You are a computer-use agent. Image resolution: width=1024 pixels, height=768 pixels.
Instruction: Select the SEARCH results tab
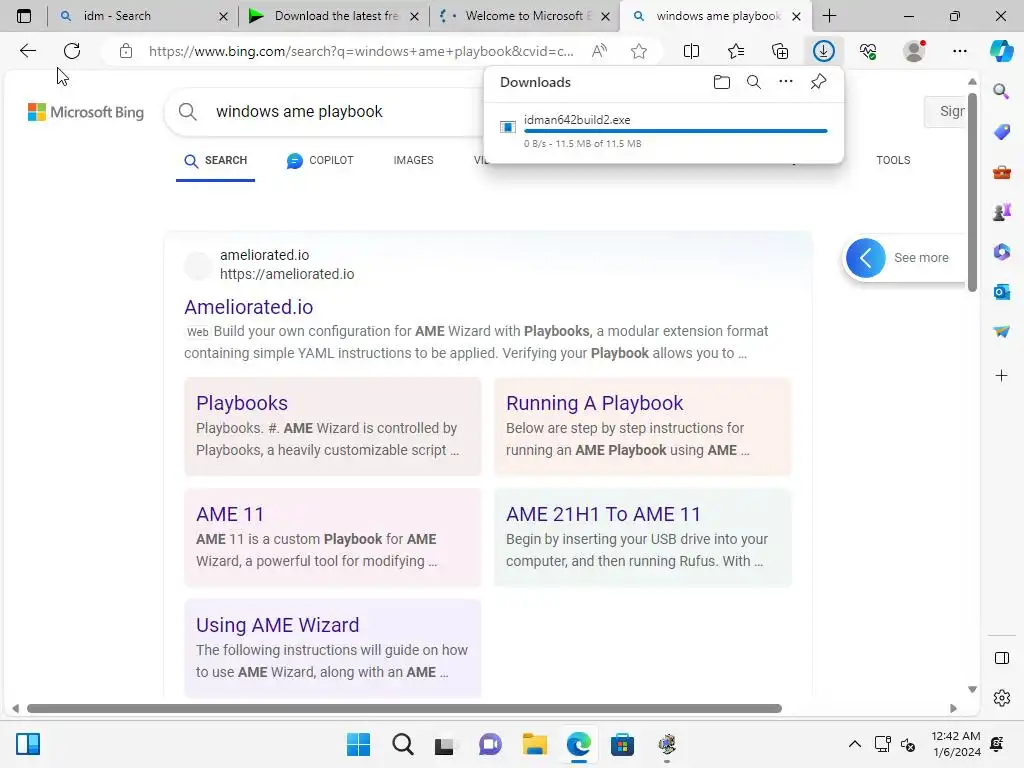[216, 161]
